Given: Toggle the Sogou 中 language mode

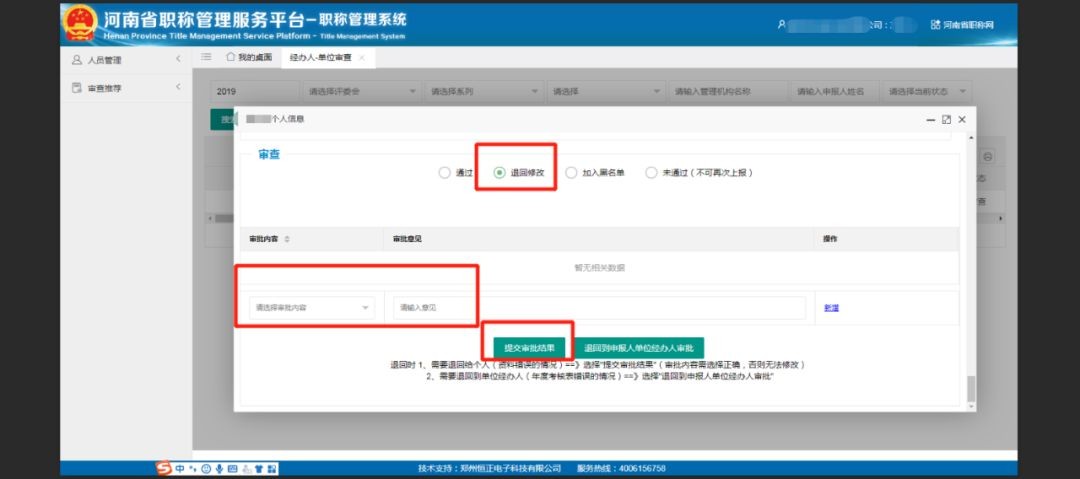Looking at the screenshot, I should coord(180,469).
